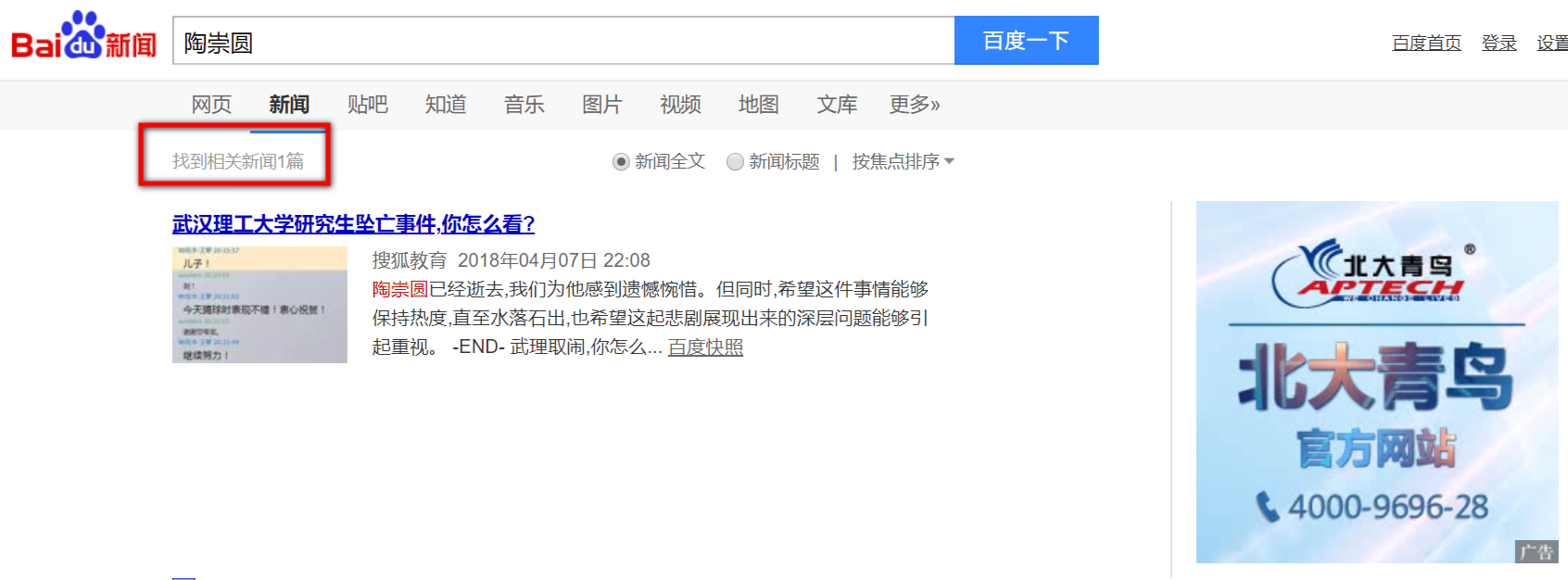Select the 新闻全文 radio button
The width and height of the screenshot is (1568, 580).
(621, 162)
